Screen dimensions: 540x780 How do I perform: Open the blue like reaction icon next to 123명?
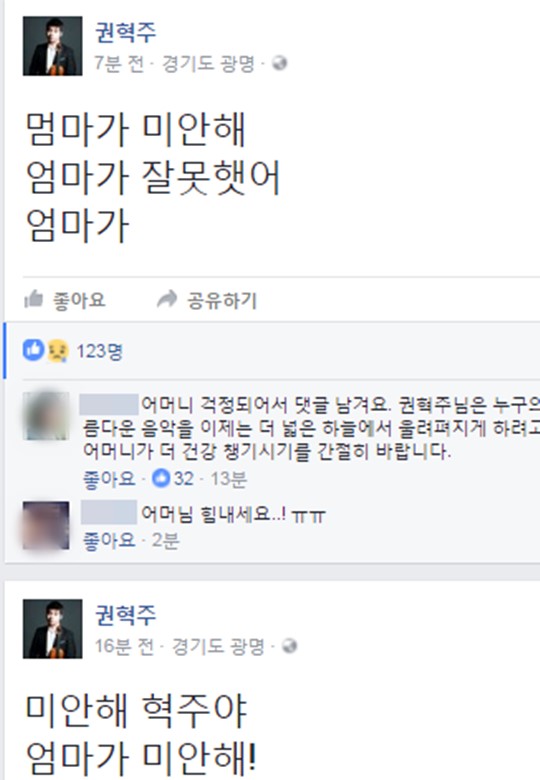tap(33, 350)
